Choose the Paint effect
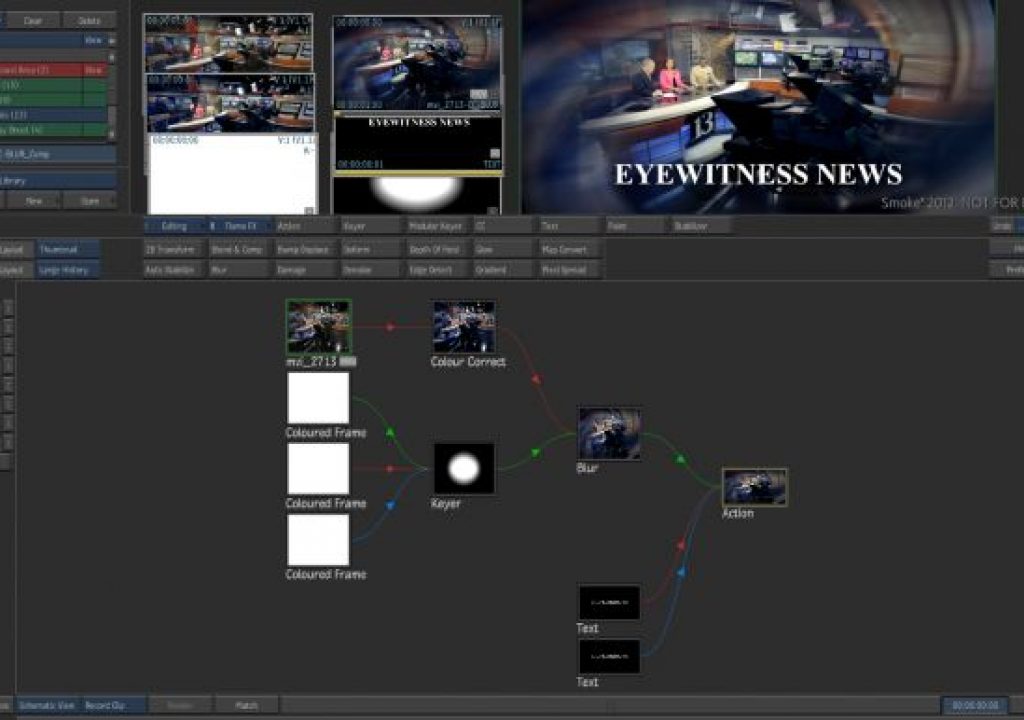The image size is (1024, 720). [x=635, y=226]
